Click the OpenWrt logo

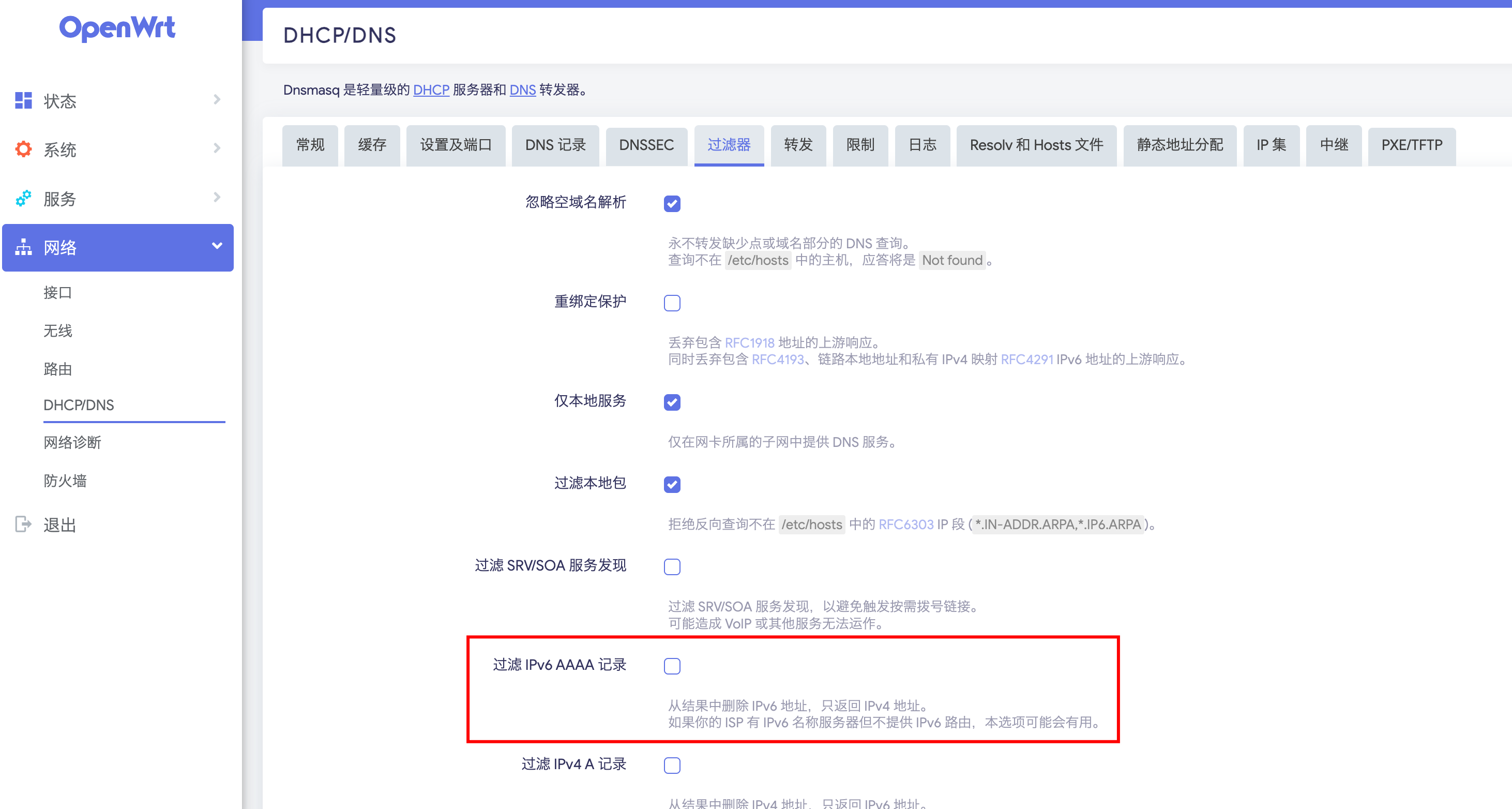(x=117, y=27)
